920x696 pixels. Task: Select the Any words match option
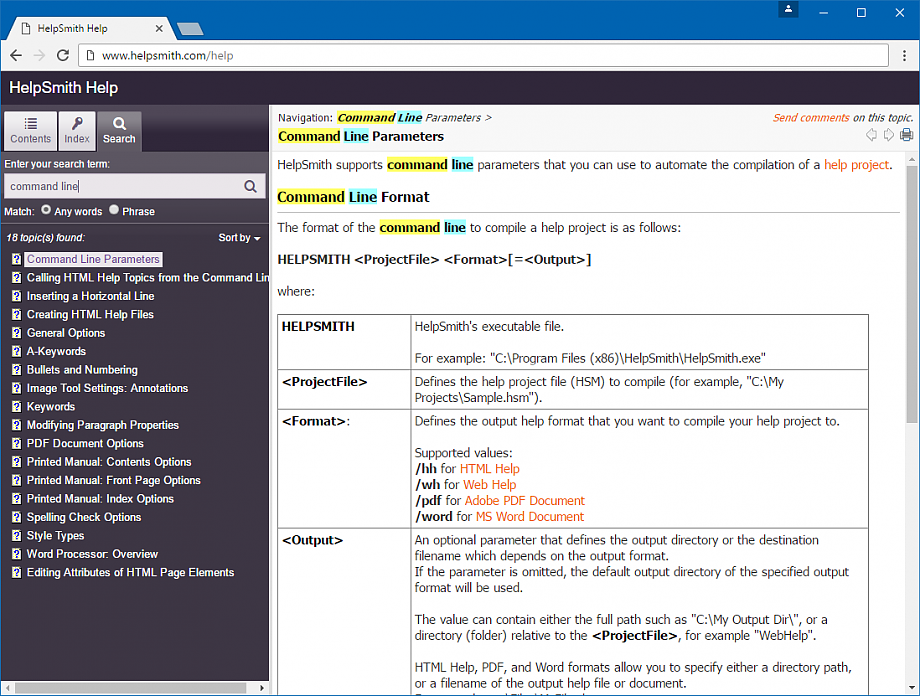pos(46,211)
